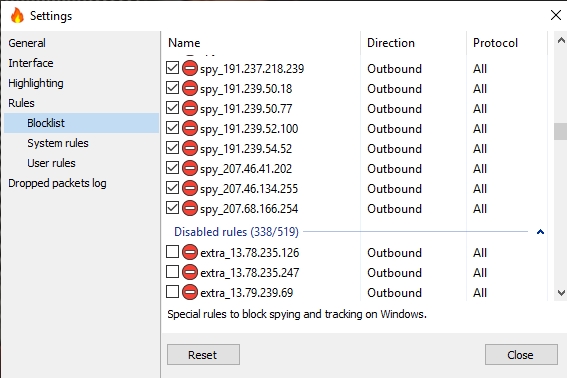Select the extra_13.78.235.247 rule name
The height and width of the screenshot is (378, 567).
point(250,272)
